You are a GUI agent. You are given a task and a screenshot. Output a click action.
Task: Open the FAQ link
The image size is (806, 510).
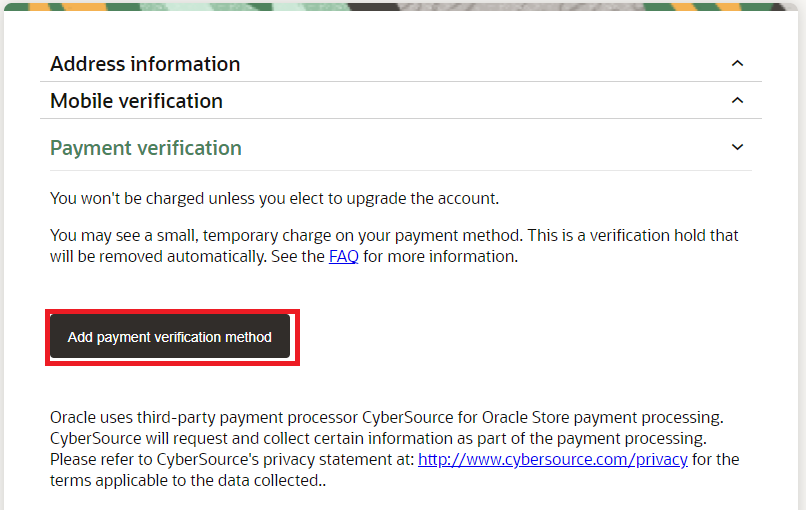(x=343, y=256)
